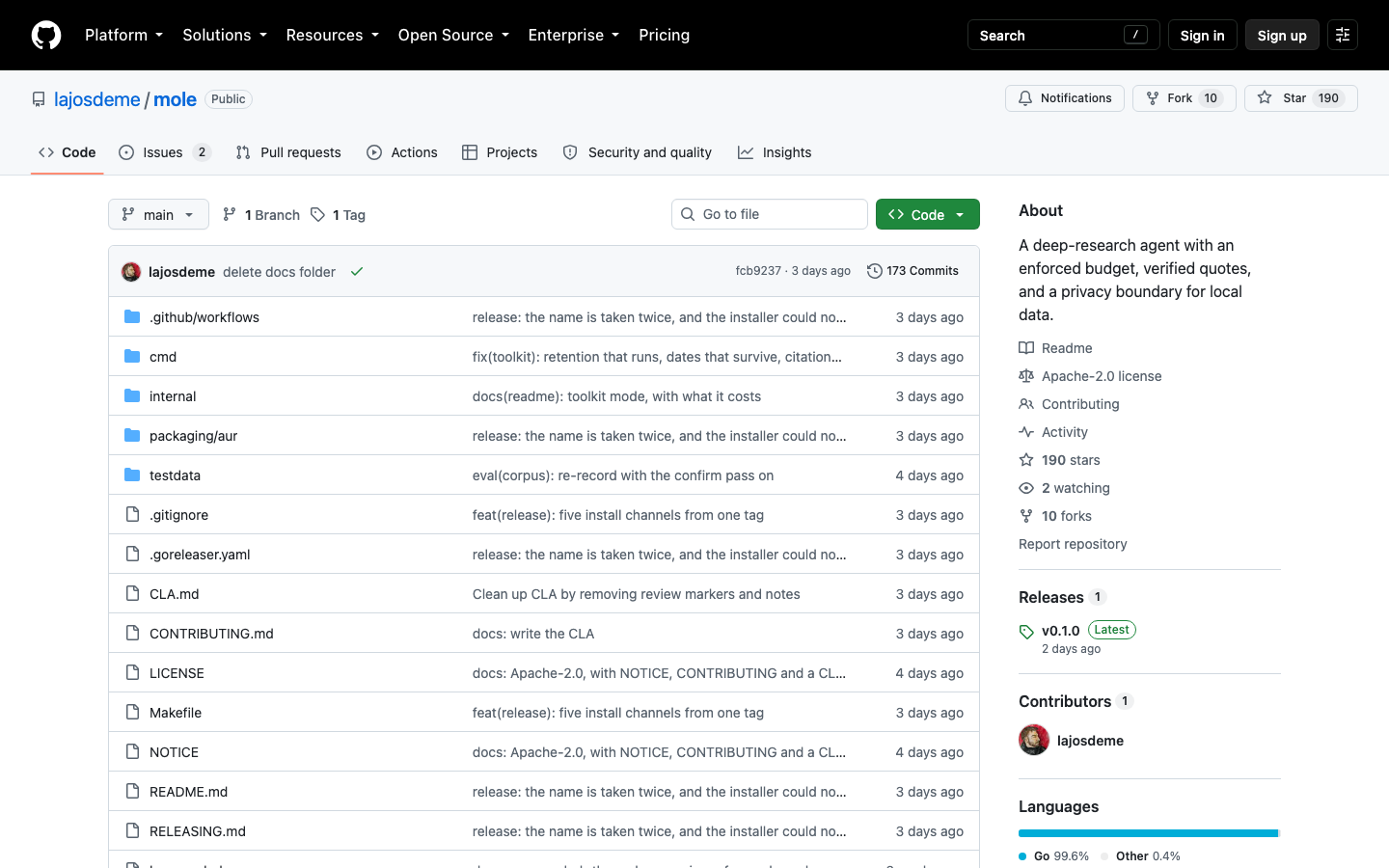Expand the Platform menu
Screen dimensions: 1389x868
(123, 35)
